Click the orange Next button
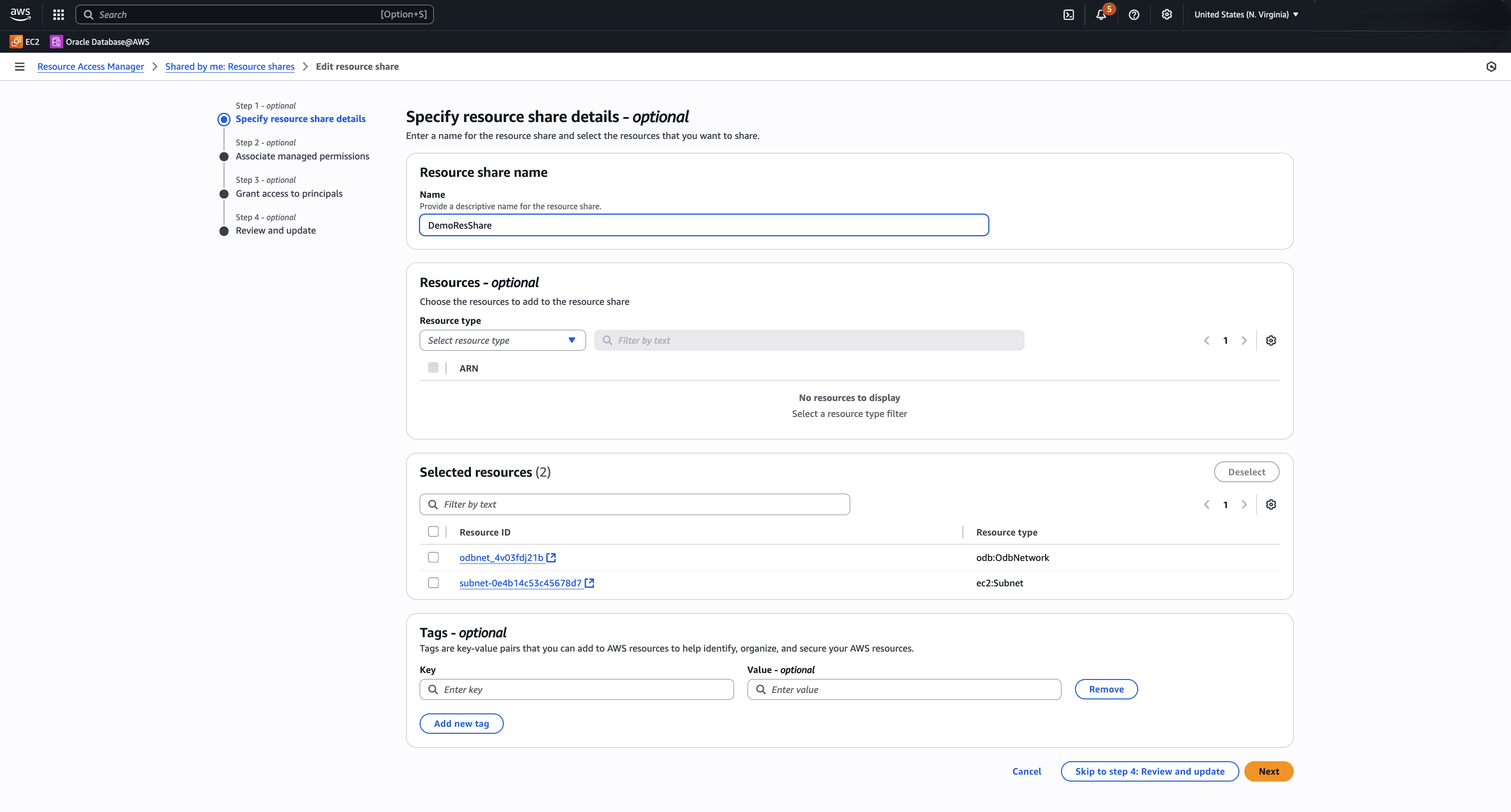Image resolution: width=1511 pixels, height=812 pixels. tap(1268, 772)
